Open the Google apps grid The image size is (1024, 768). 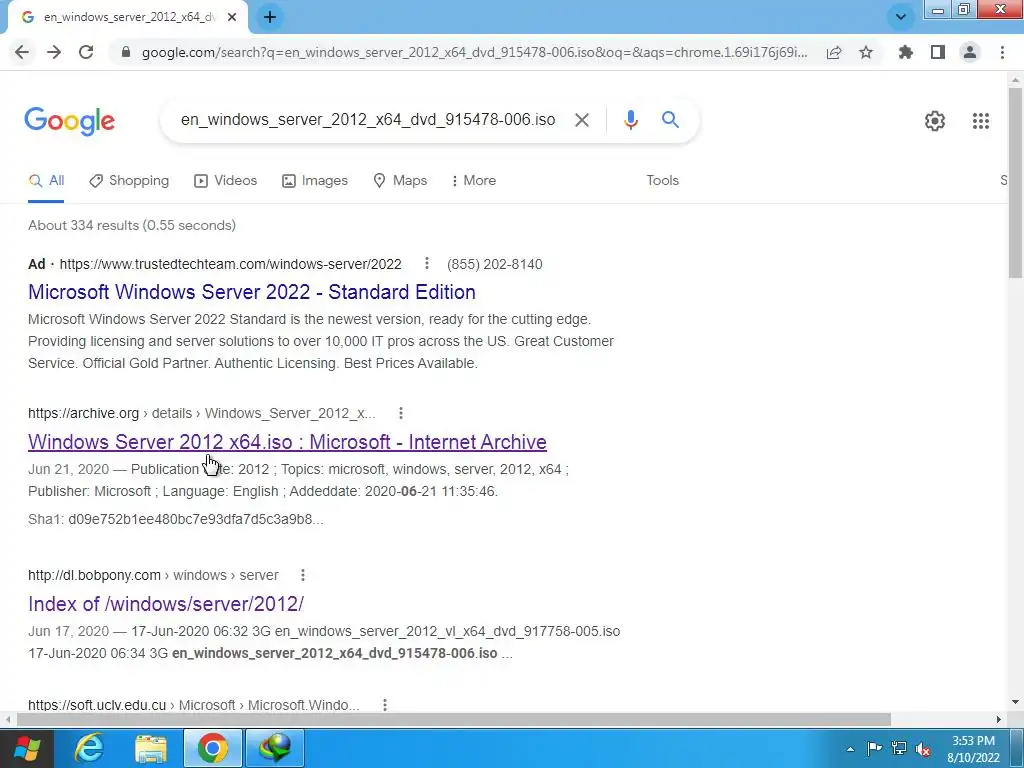tap(980, 121)
